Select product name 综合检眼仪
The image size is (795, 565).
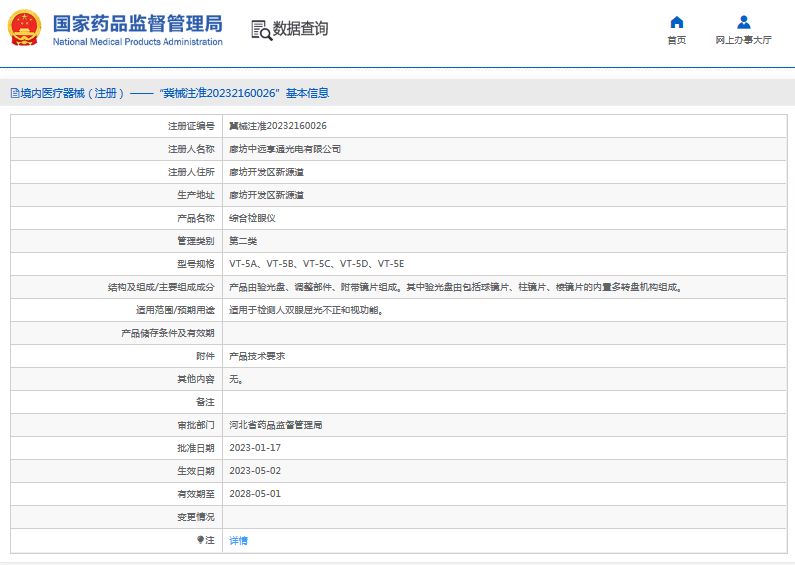252,218
